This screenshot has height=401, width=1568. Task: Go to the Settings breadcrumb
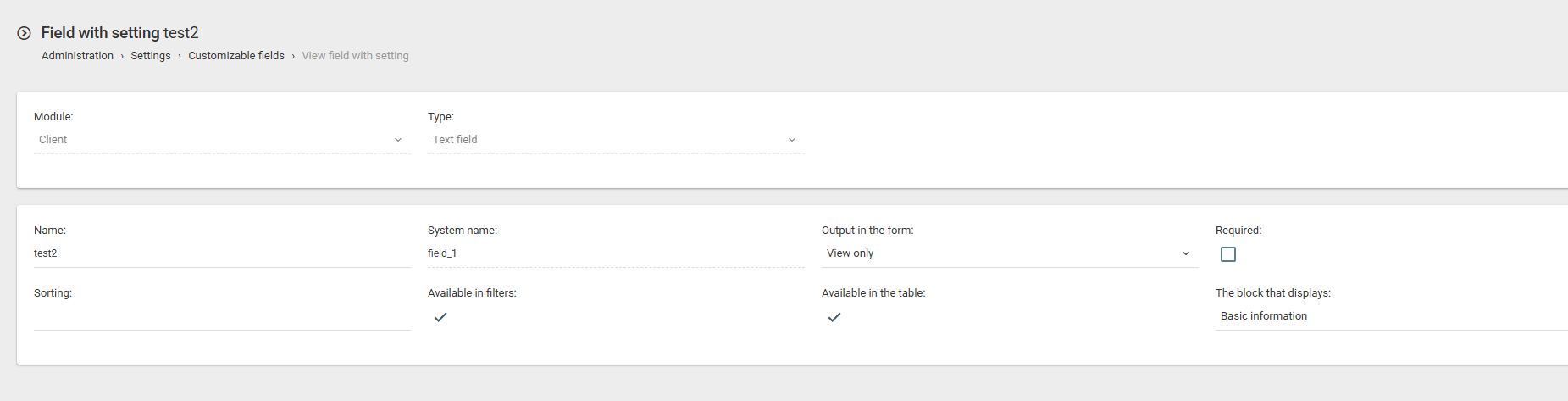coord(151,56)
